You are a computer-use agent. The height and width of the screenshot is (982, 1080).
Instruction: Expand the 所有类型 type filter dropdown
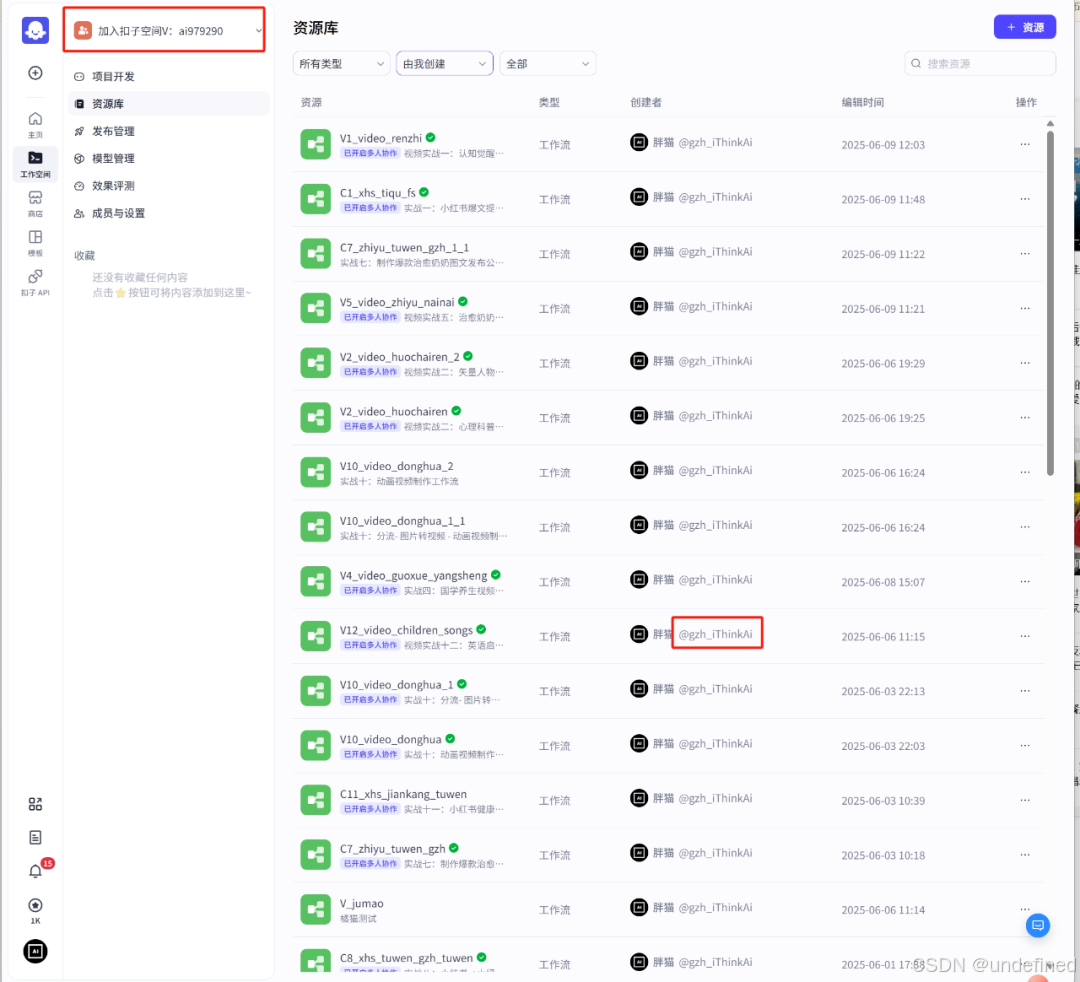pyautogui.click(x=341, y=64)
